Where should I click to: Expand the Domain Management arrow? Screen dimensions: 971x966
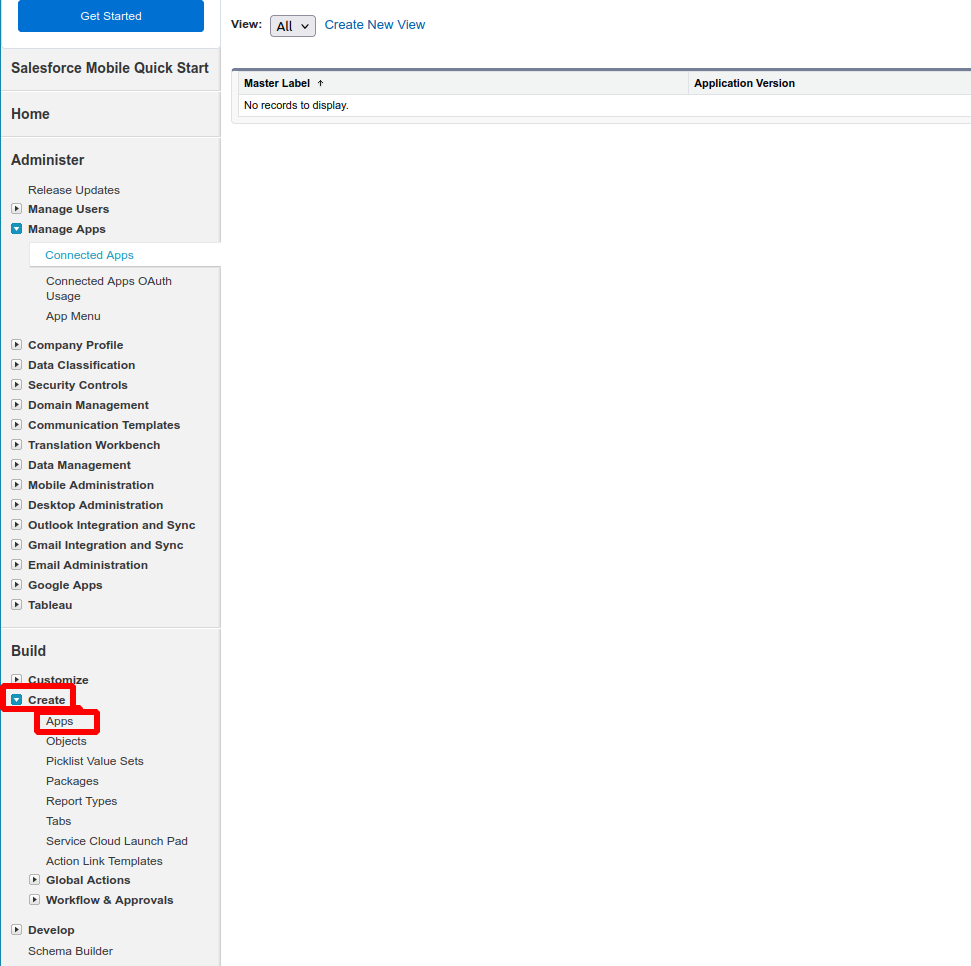pos(17,404)
